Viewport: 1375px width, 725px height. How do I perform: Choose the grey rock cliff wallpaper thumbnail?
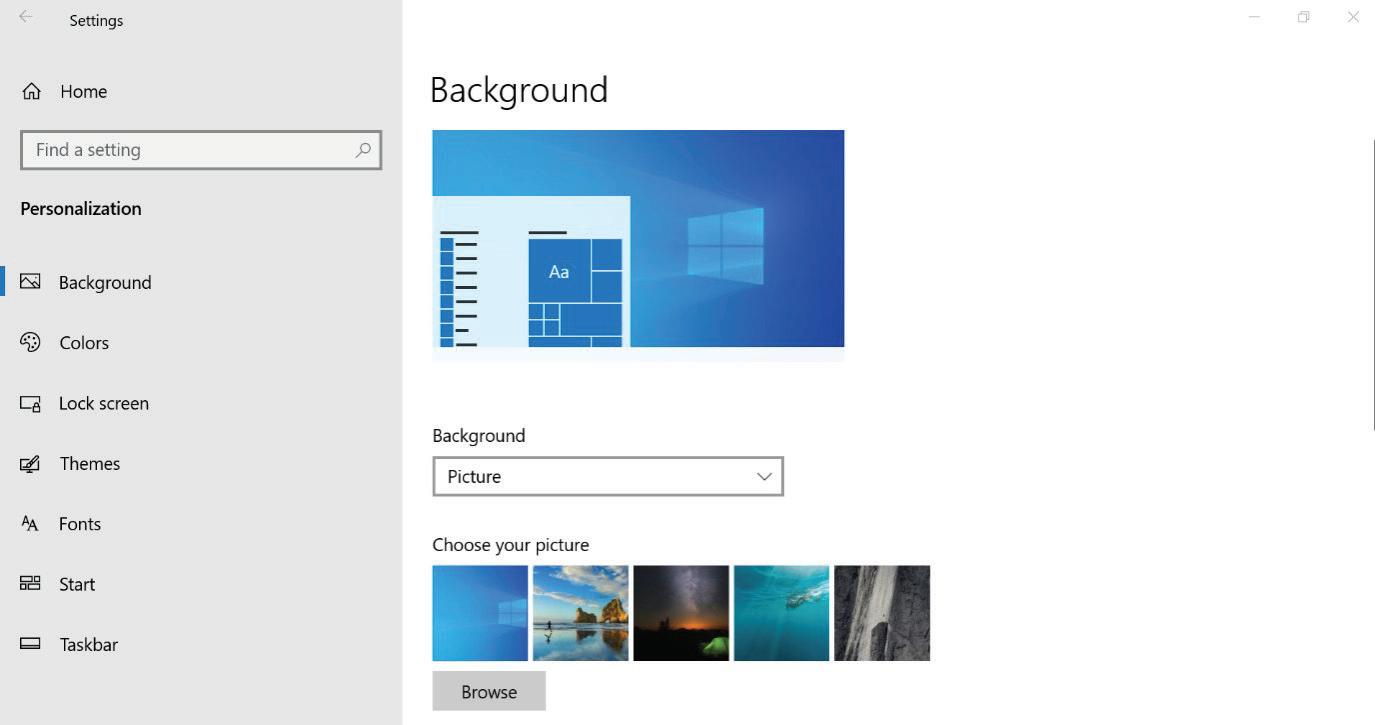click(882, 613)
